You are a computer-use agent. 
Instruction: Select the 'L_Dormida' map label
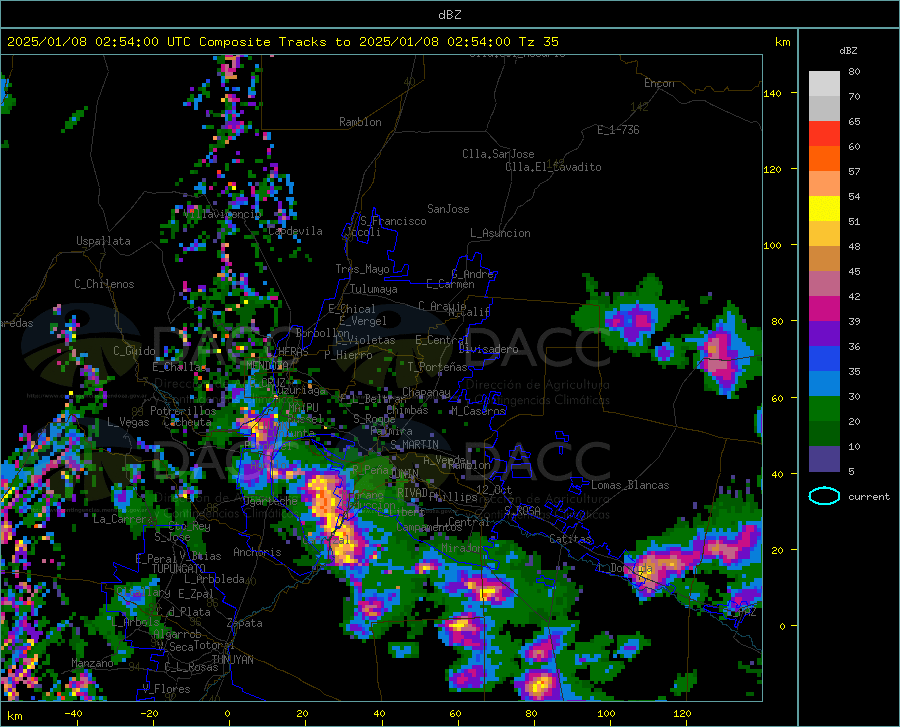coord(624,568)
